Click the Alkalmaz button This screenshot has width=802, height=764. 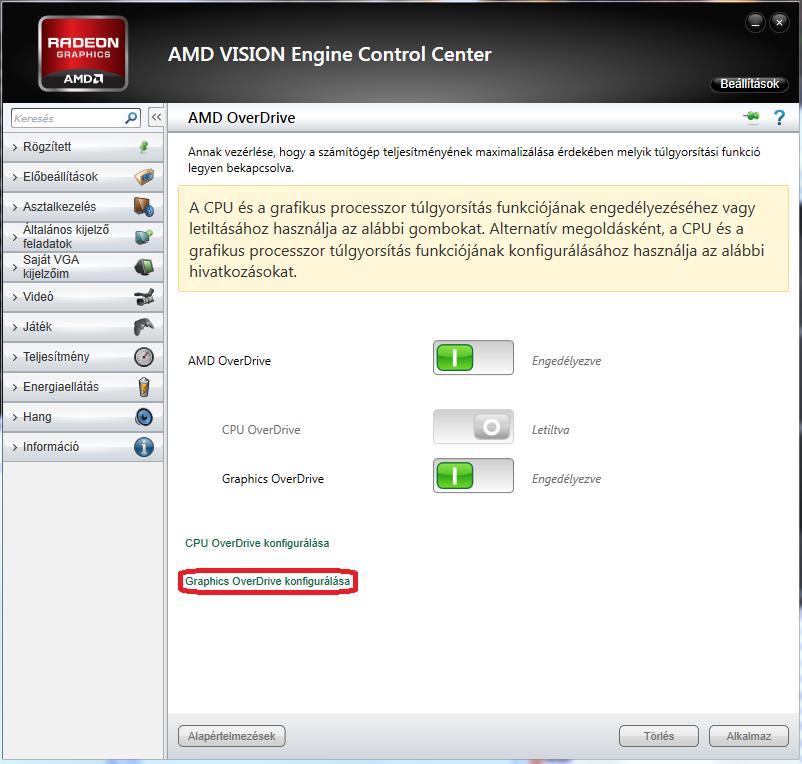click(749, 736)
